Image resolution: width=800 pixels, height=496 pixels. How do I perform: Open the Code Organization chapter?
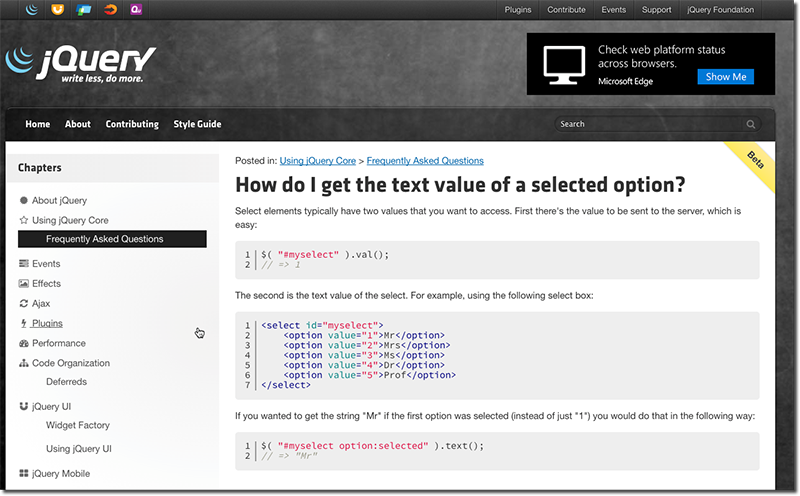click(70, 363)
